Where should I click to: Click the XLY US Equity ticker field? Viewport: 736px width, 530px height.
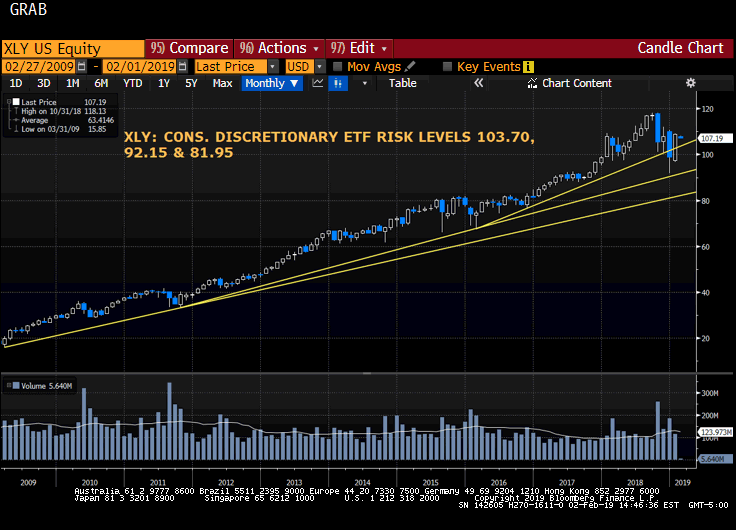click(73, 49)
